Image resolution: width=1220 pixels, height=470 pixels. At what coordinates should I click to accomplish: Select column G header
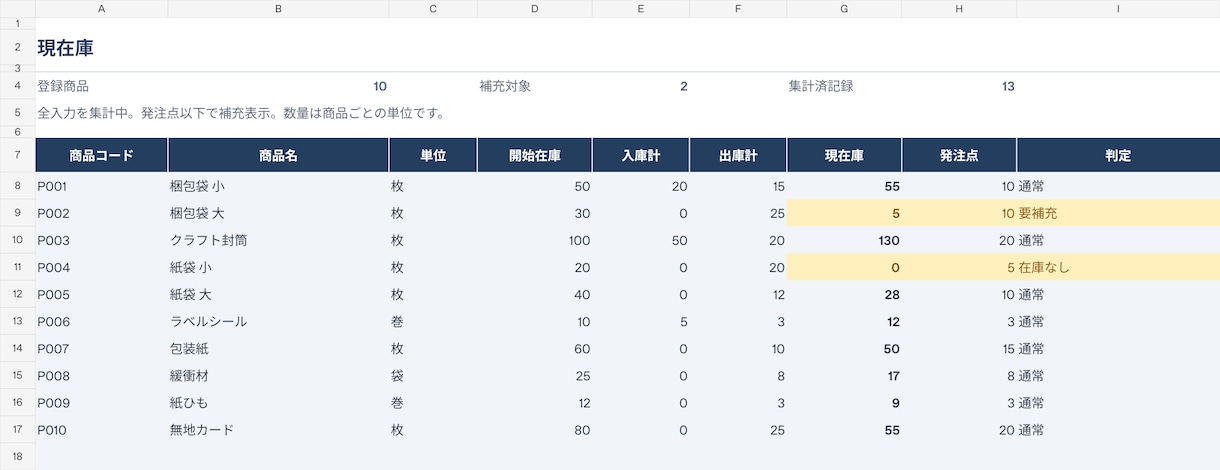[844, 8]
